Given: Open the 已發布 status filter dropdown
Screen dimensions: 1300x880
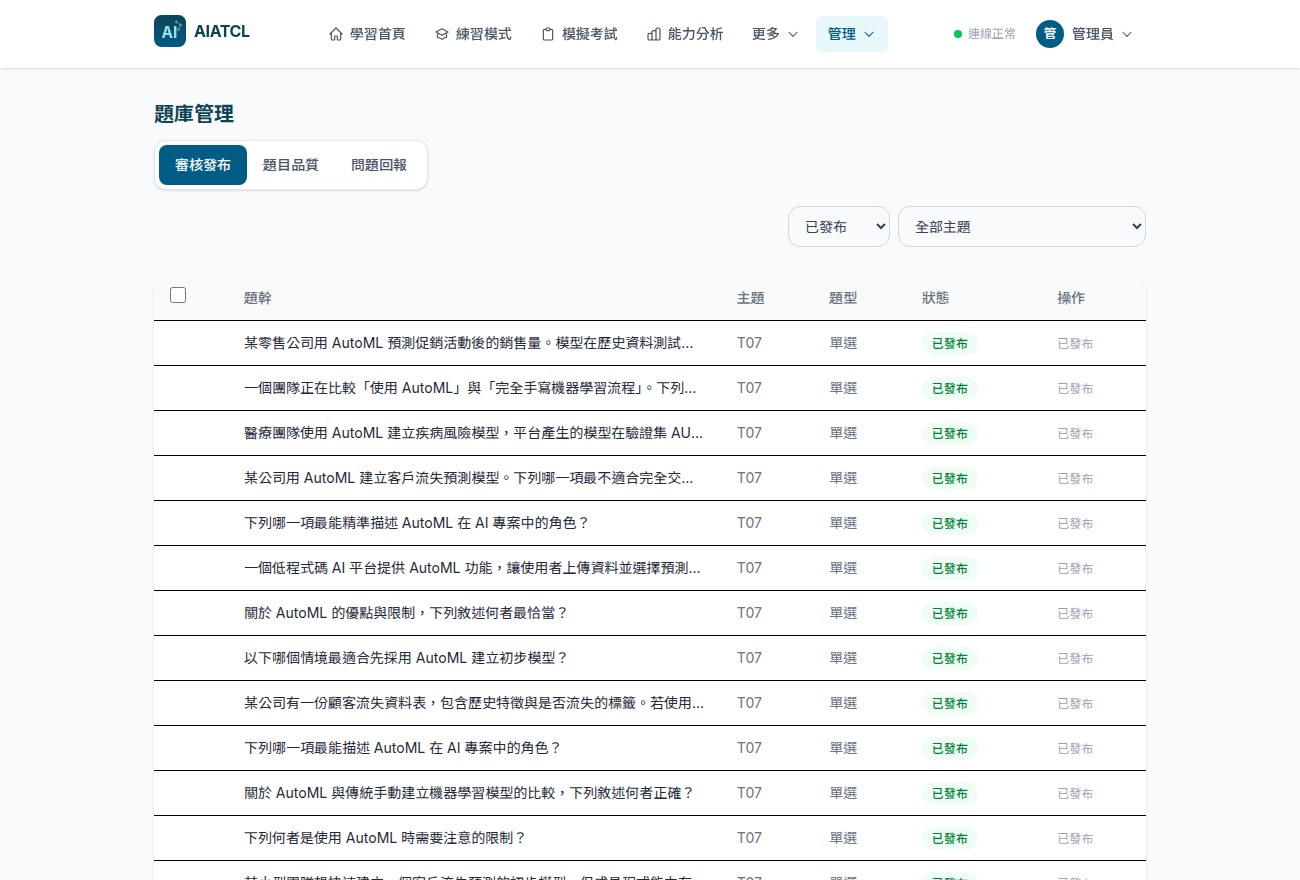Looking at the screenshot, I should [x=839, y=227].
